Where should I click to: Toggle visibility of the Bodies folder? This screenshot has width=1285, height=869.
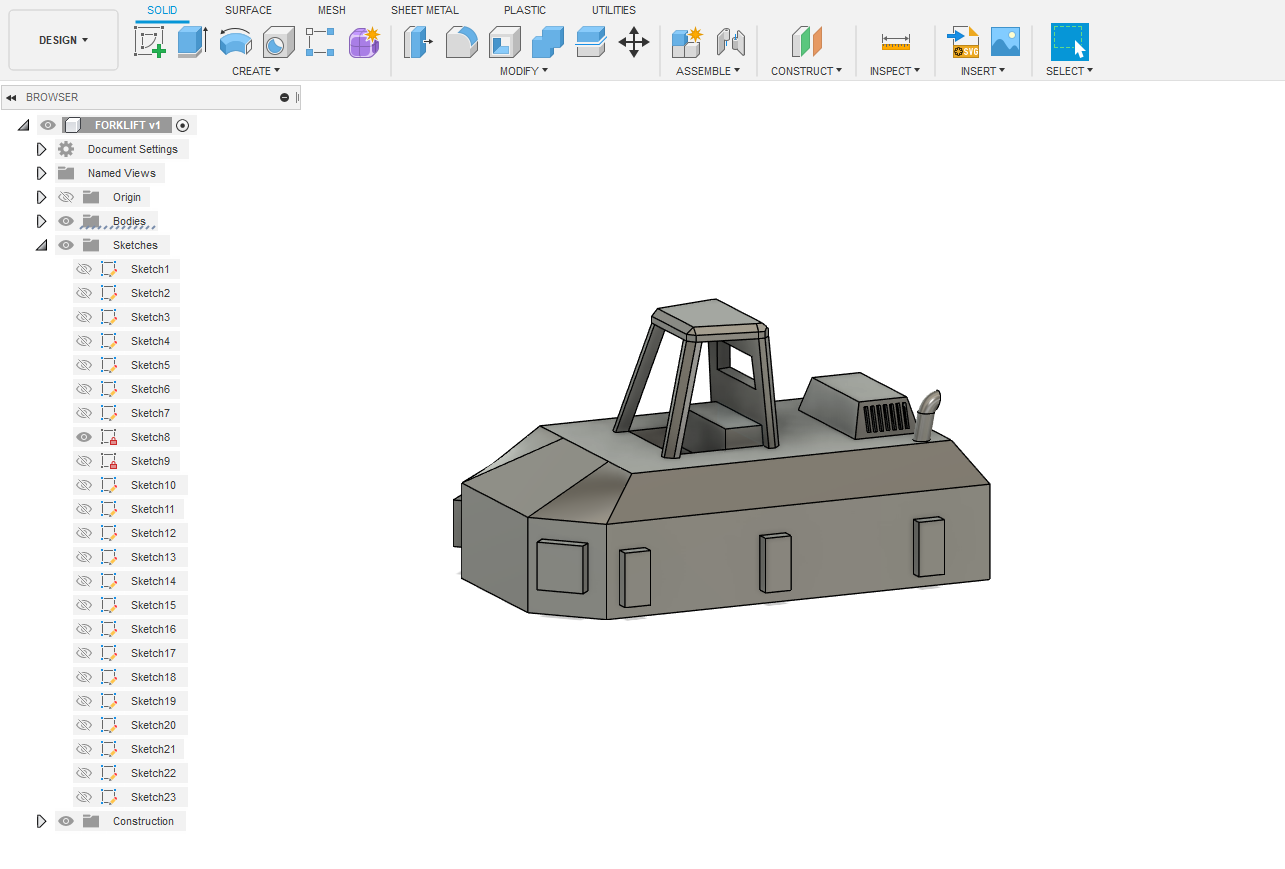pos(65,220)
